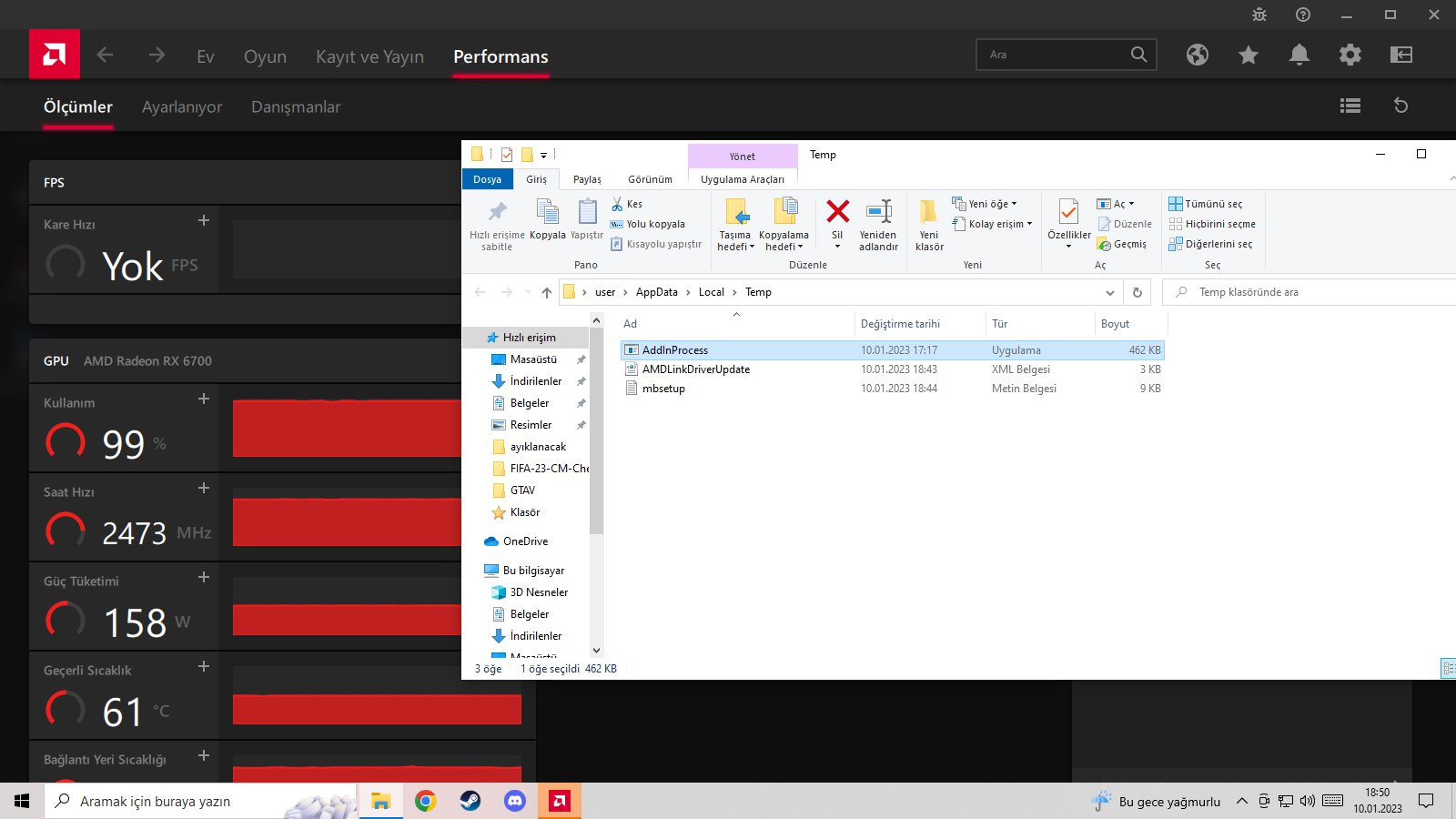Open Google Chrome from the taskbar
The width and height of the screenshot is (1456, 819).
tap(425, 801)
